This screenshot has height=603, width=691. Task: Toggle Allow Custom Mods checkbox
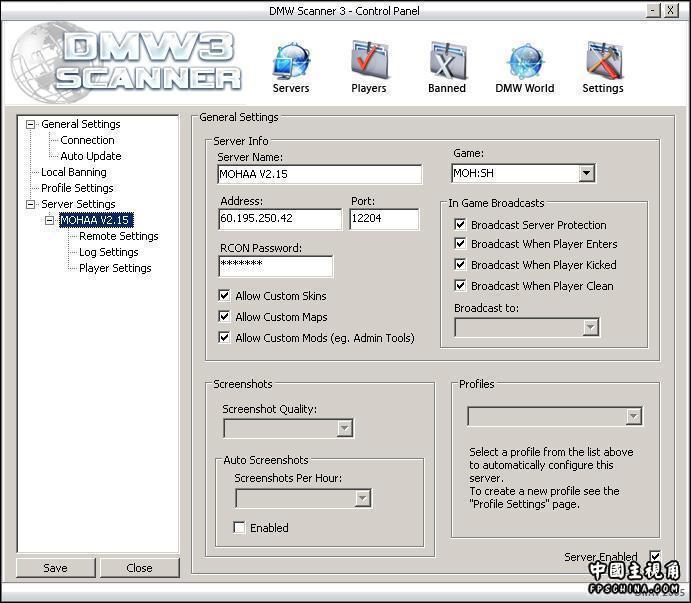tap(224, 337)
